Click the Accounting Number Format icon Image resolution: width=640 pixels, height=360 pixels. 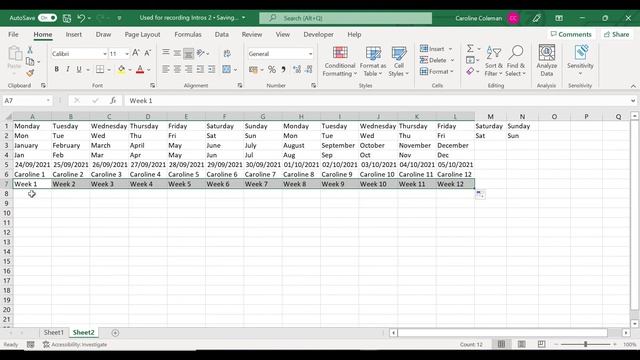pyautogui.click(x=253, y=70)
